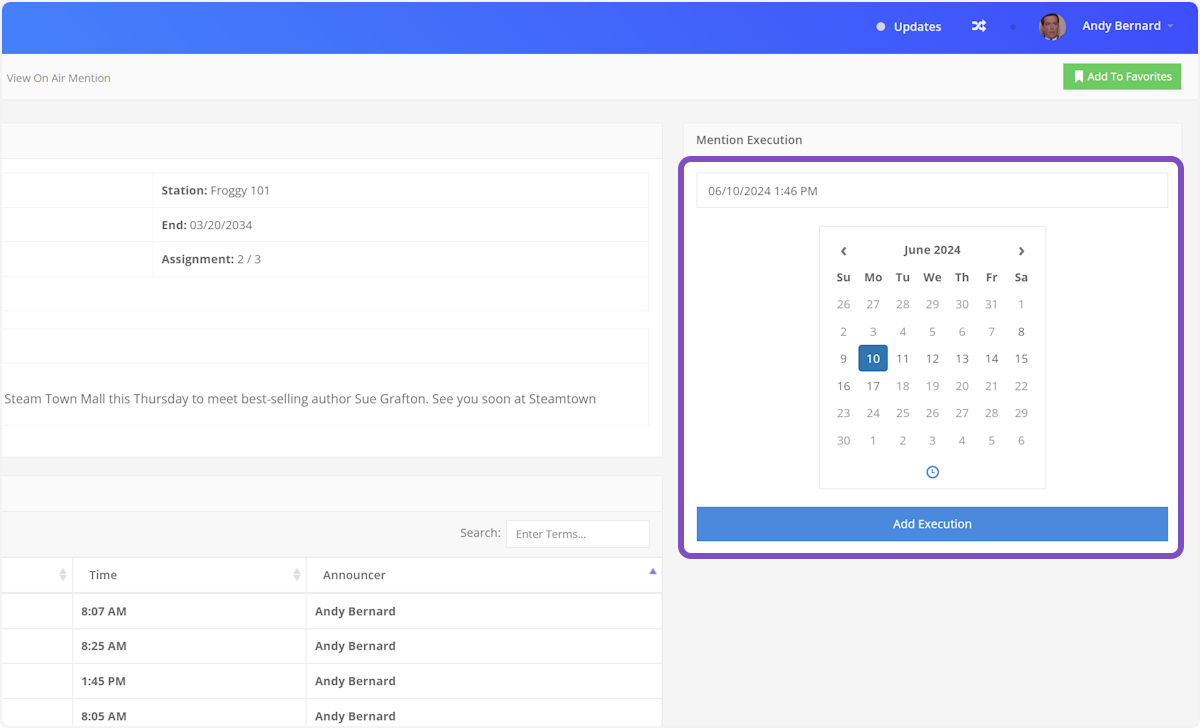This screenshot has width=1200, height=728.
Task: Click View On Air Mention breadcrumb
Action: [59, 78]
